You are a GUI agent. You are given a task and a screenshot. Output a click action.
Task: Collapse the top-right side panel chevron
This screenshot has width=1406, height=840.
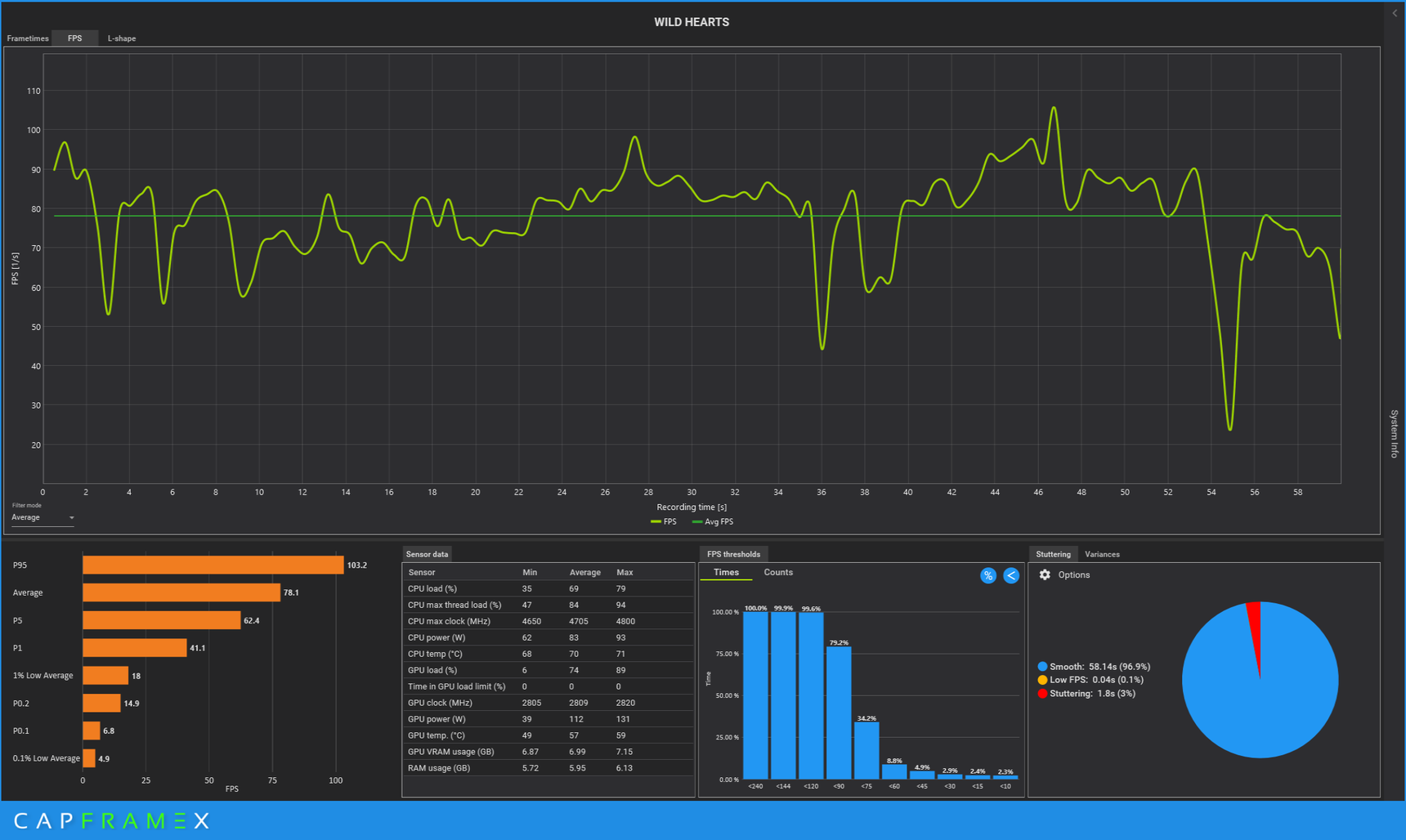point(1395,13)
